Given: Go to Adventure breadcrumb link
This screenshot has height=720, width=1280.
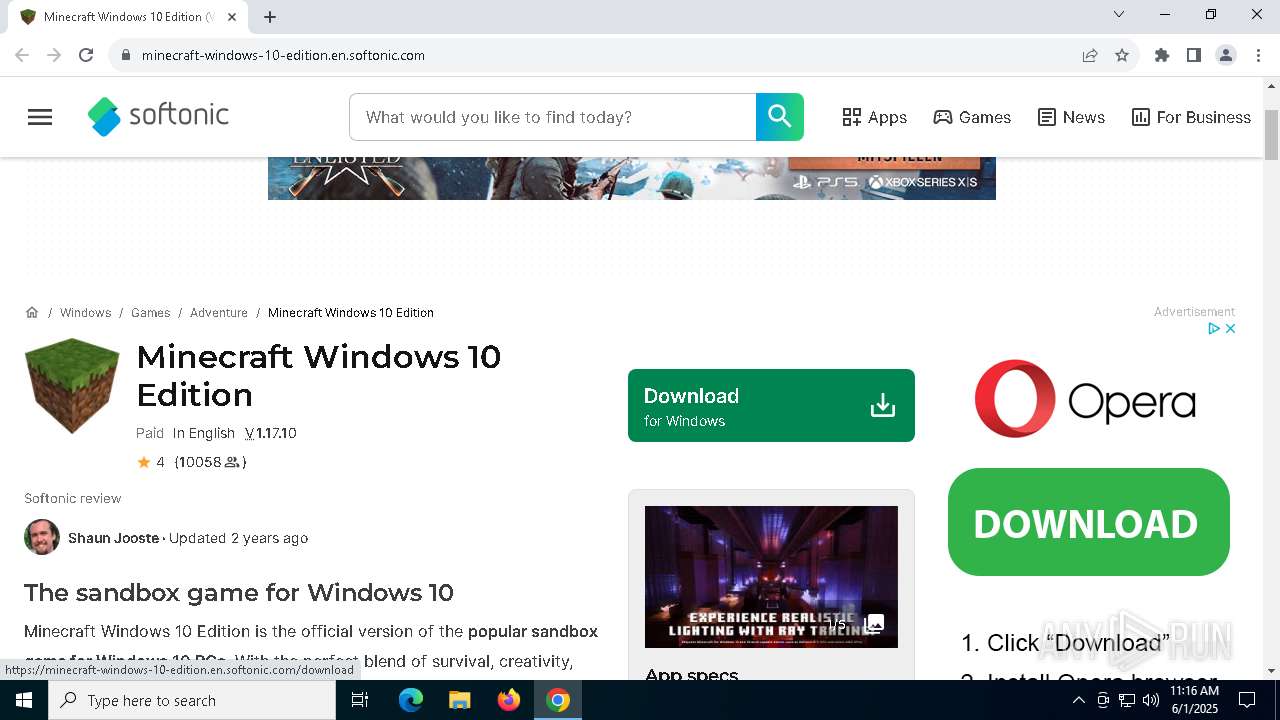Looking at the screenshot, I should pyautogui.click(x=219, y=313).
